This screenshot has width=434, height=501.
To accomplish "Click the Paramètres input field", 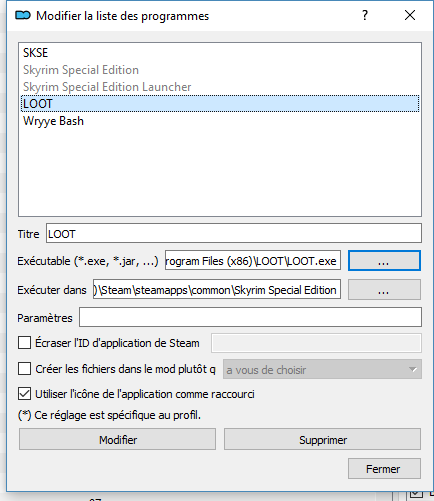I will click(x=250, y=317).
